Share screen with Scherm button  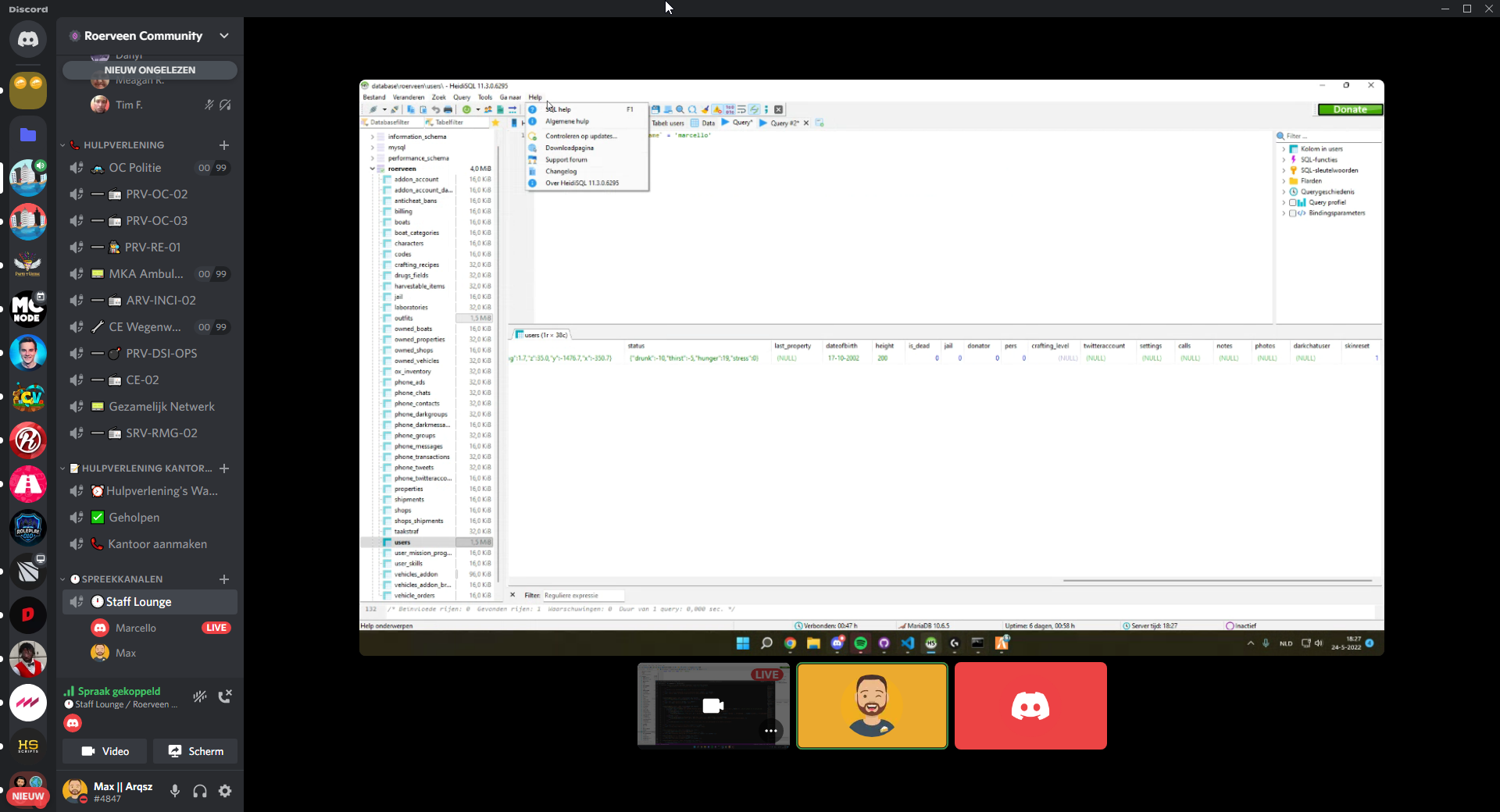[x=196, y=751]
